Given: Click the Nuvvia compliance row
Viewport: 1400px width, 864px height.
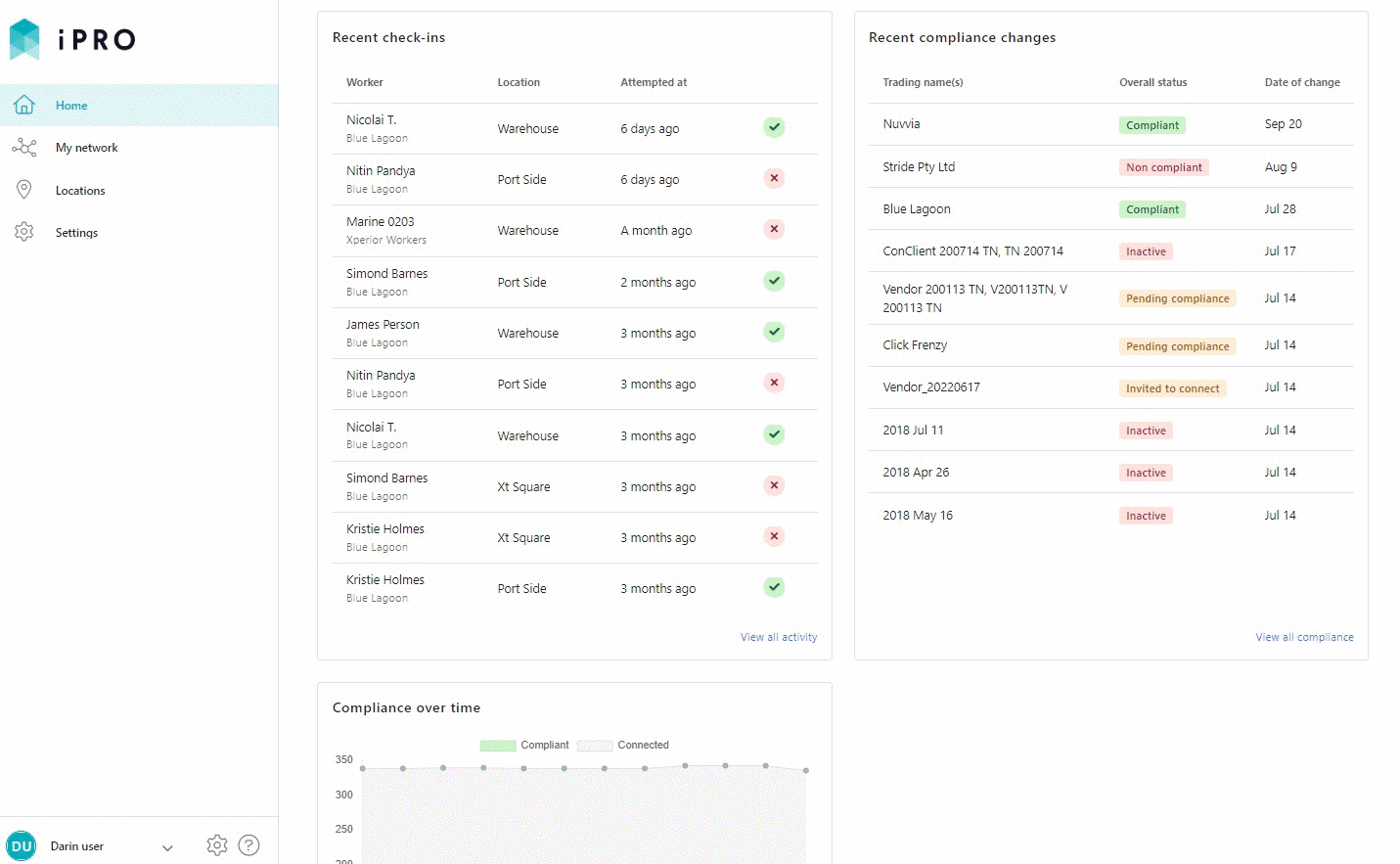Looking at the screenshot, I should [1110, 124].
